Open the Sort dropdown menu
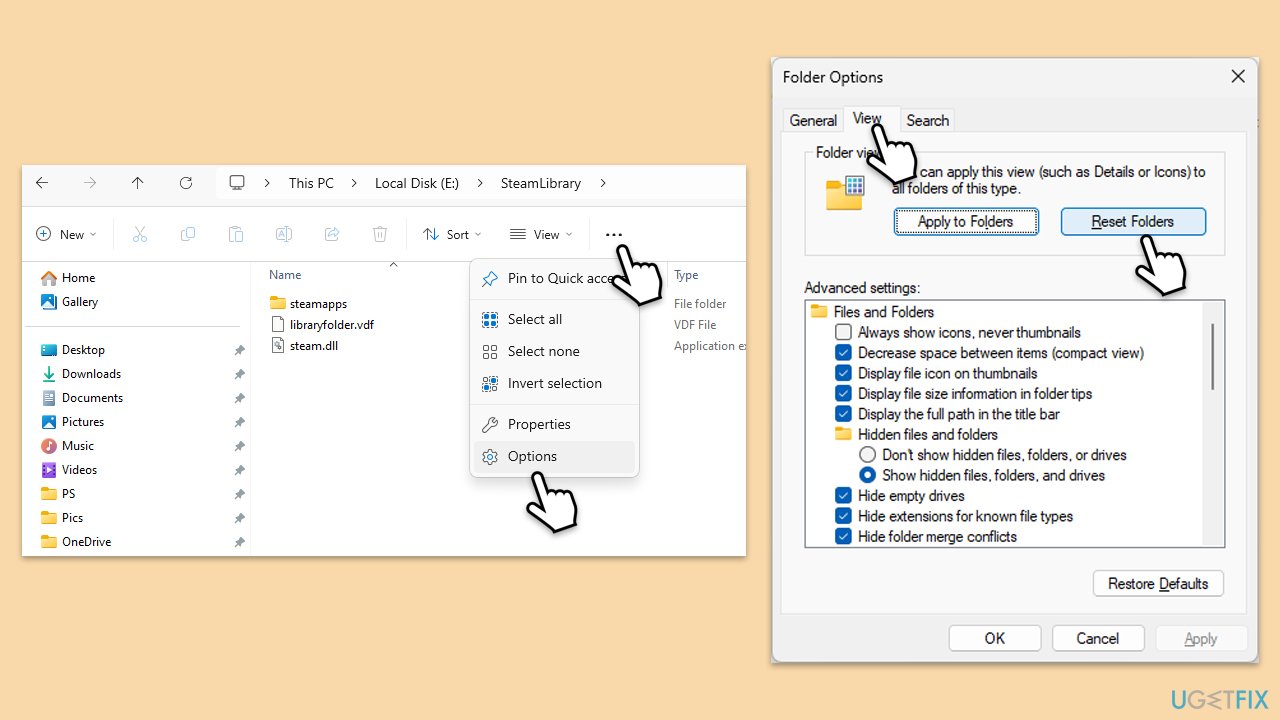 [x=452, y=234]
